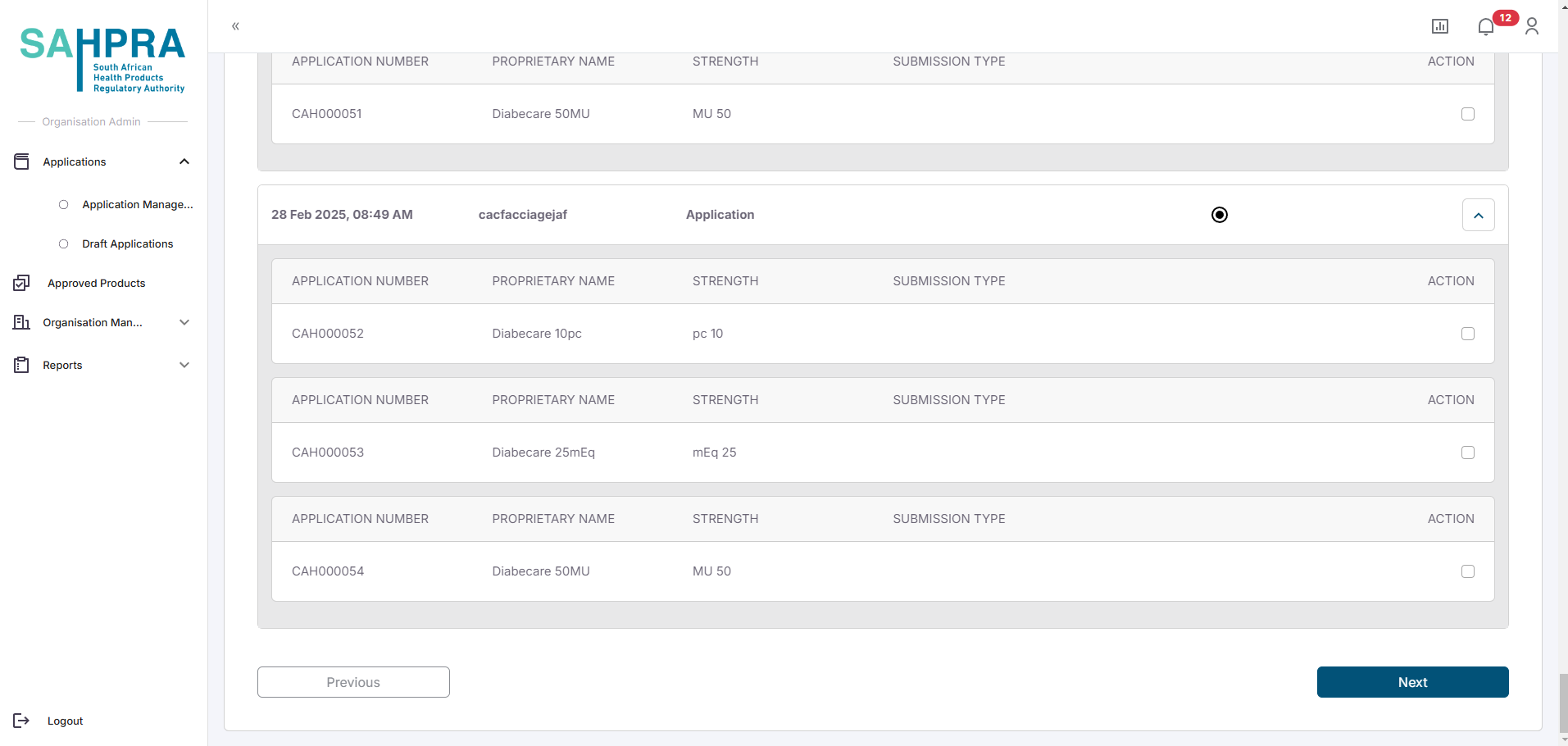Open the user profile icon

(1531, 27)
